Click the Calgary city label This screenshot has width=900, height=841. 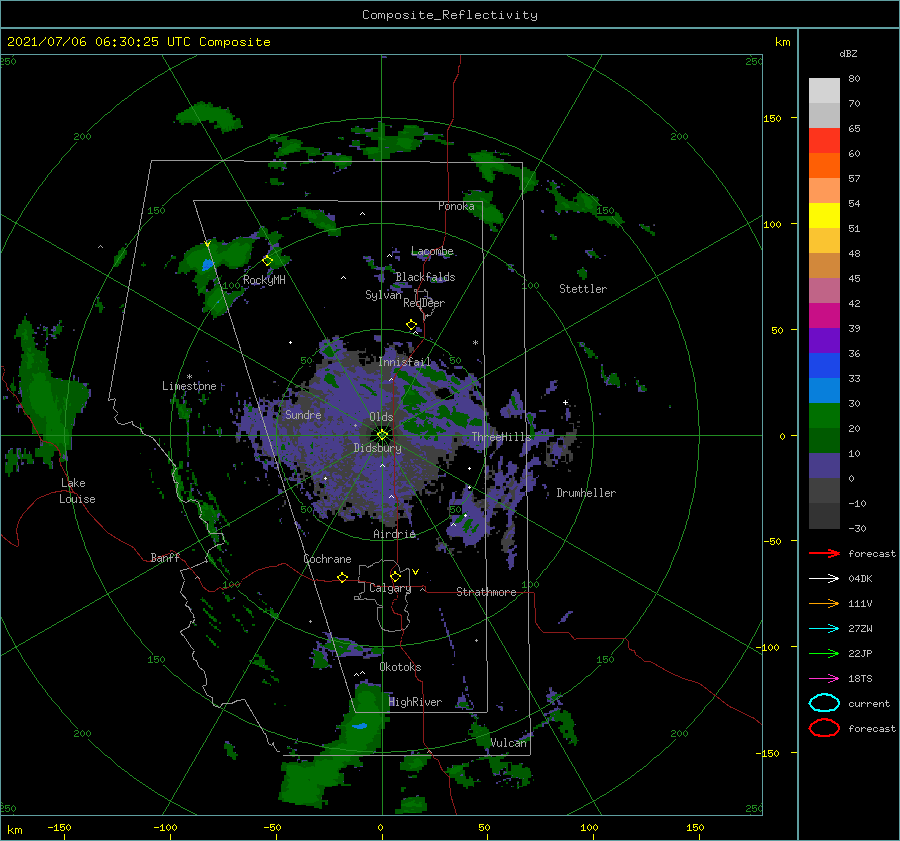(390, 588)
